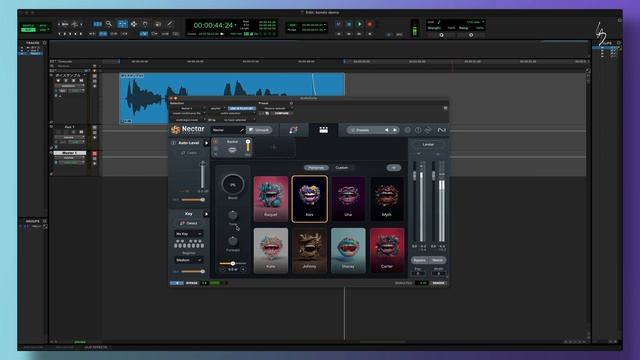Switch to the Custom tab

(x=342, y=168)
